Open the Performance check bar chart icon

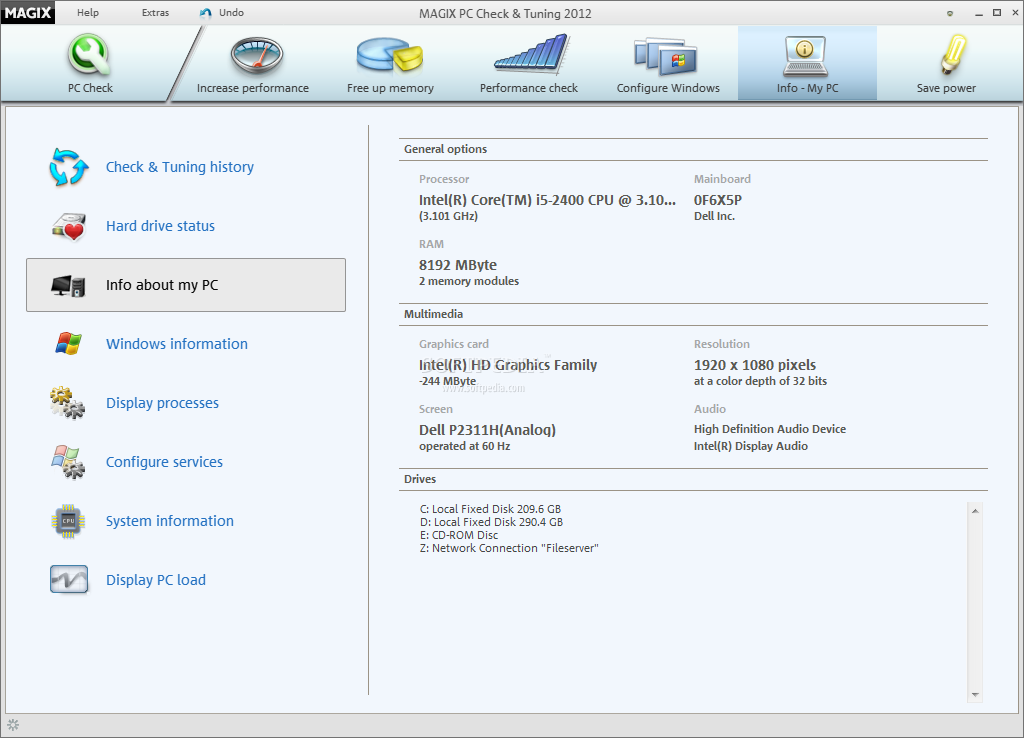click(531, 54)
